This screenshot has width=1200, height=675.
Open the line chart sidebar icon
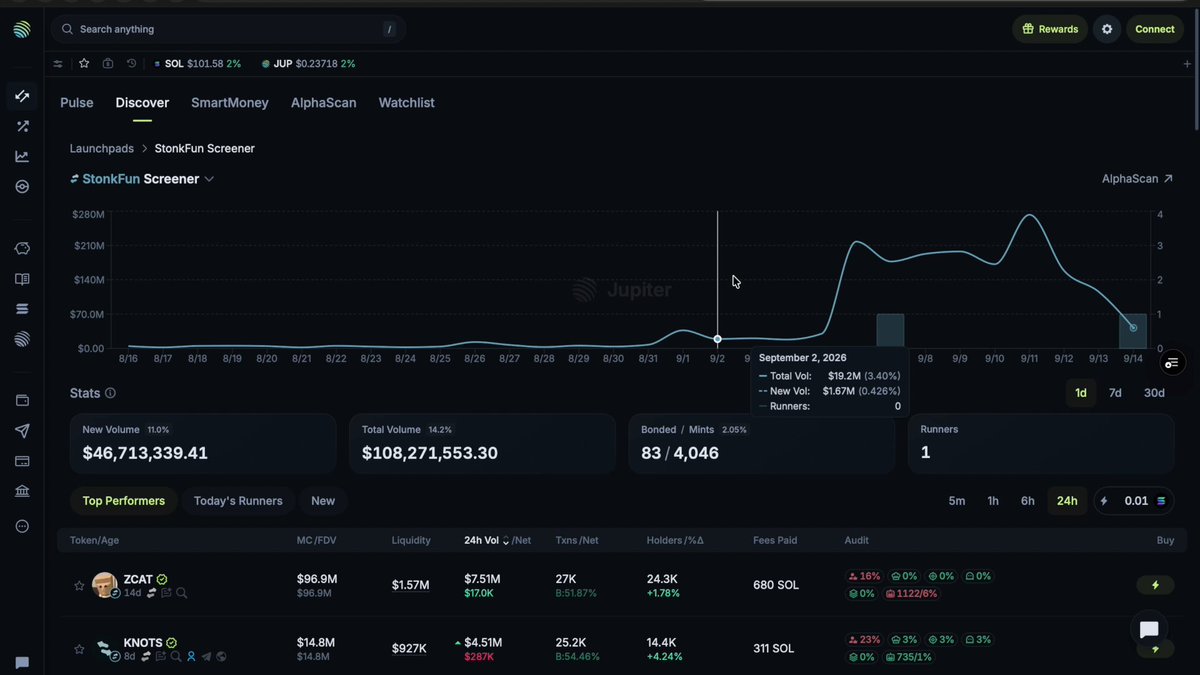pos(22,156)
